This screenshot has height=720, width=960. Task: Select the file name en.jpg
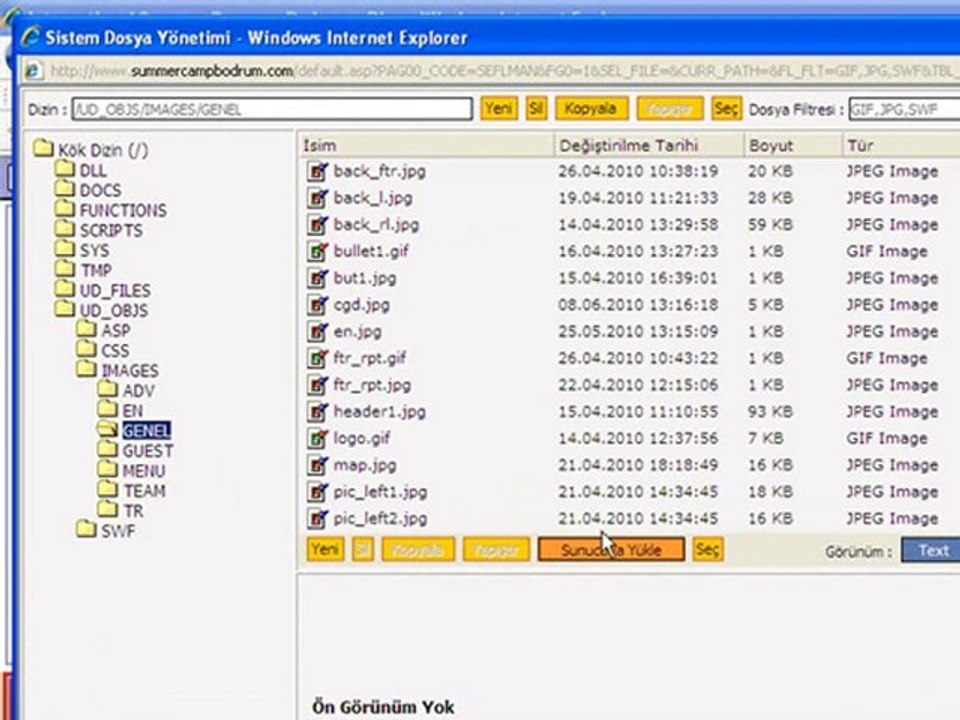358,332
